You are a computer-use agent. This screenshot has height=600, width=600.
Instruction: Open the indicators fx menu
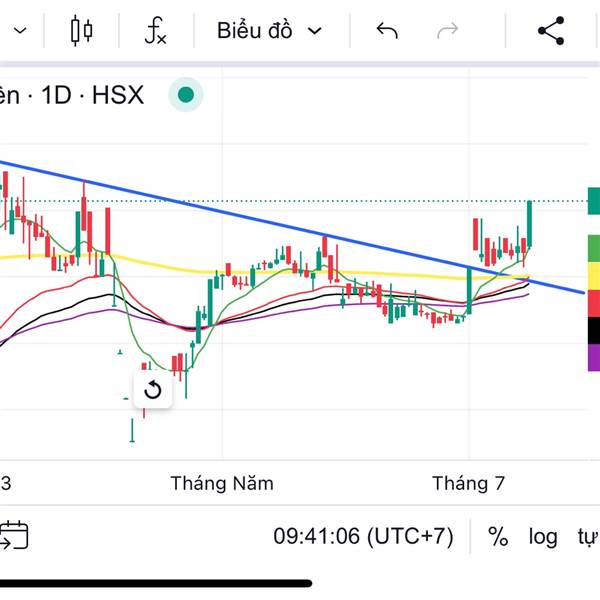pyautogui.click(x=156, y=31)
